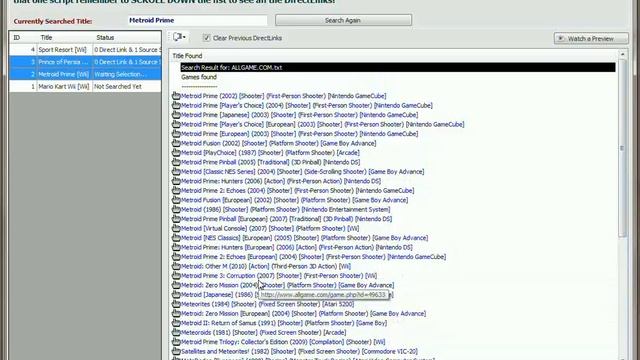Select the Mario Kart Wii [Wii] row

85,87
